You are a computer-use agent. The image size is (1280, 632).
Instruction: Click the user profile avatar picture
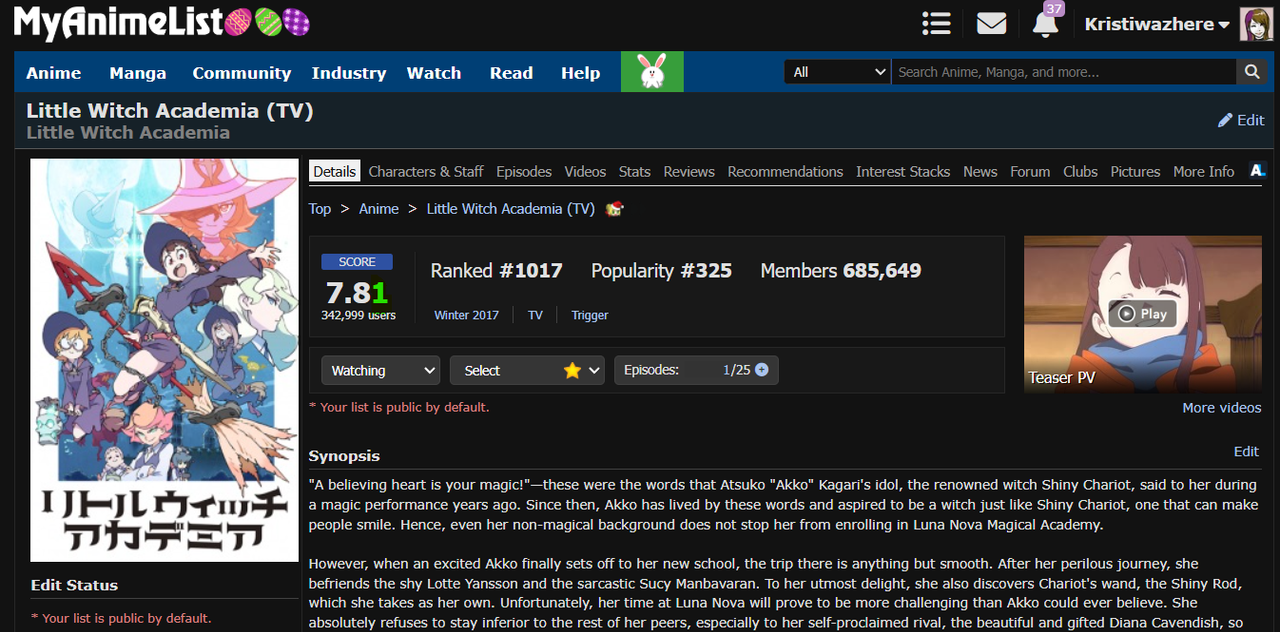tap(1256, 24)
